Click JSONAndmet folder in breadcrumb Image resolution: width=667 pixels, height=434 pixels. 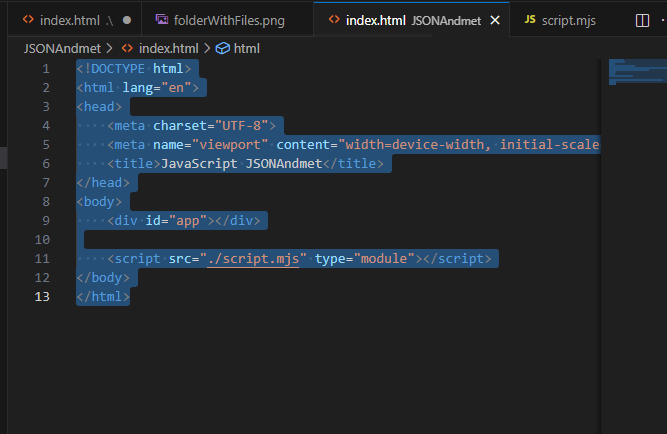coord(63,49)
